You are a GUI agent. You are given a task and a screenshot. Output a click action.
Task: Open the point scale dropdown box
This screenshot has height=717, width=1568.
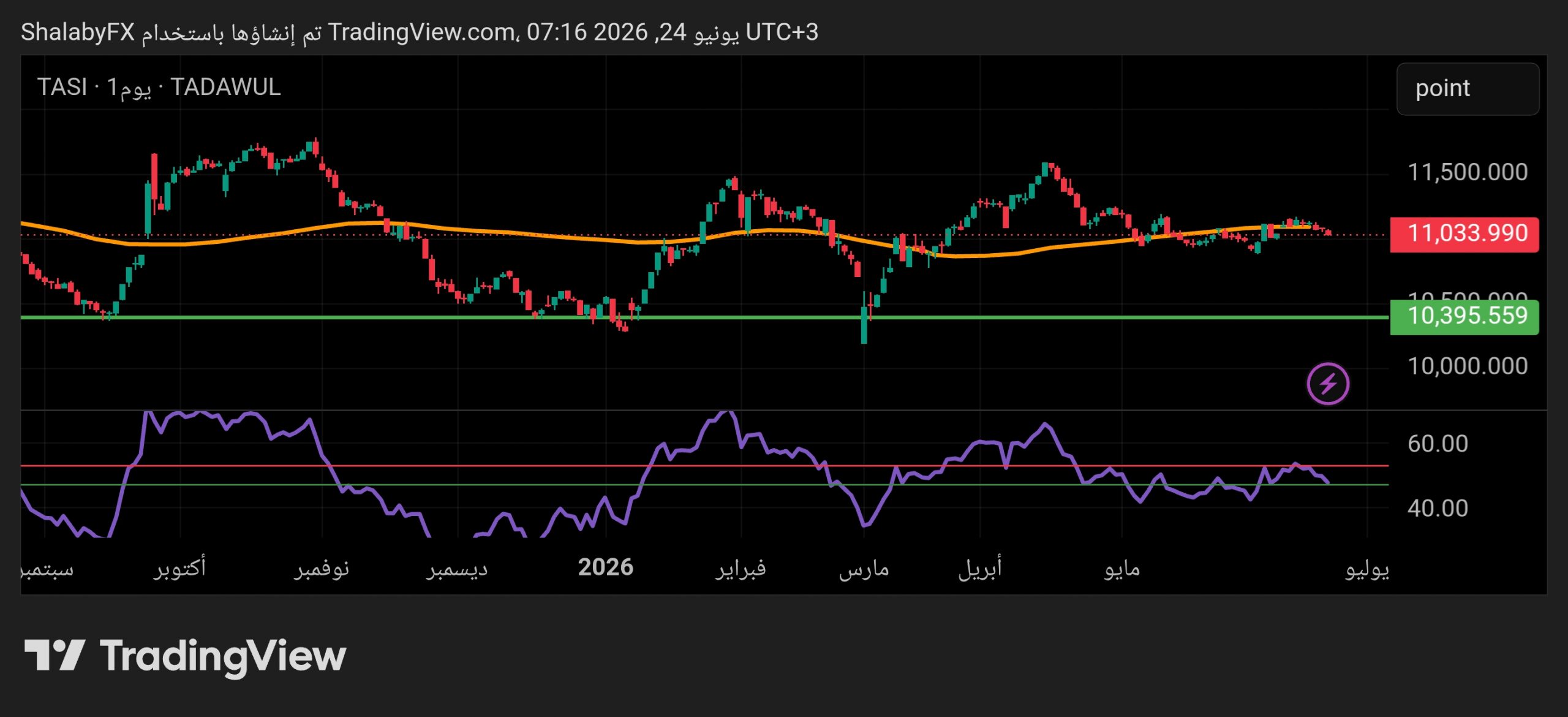click(1468, 89)
